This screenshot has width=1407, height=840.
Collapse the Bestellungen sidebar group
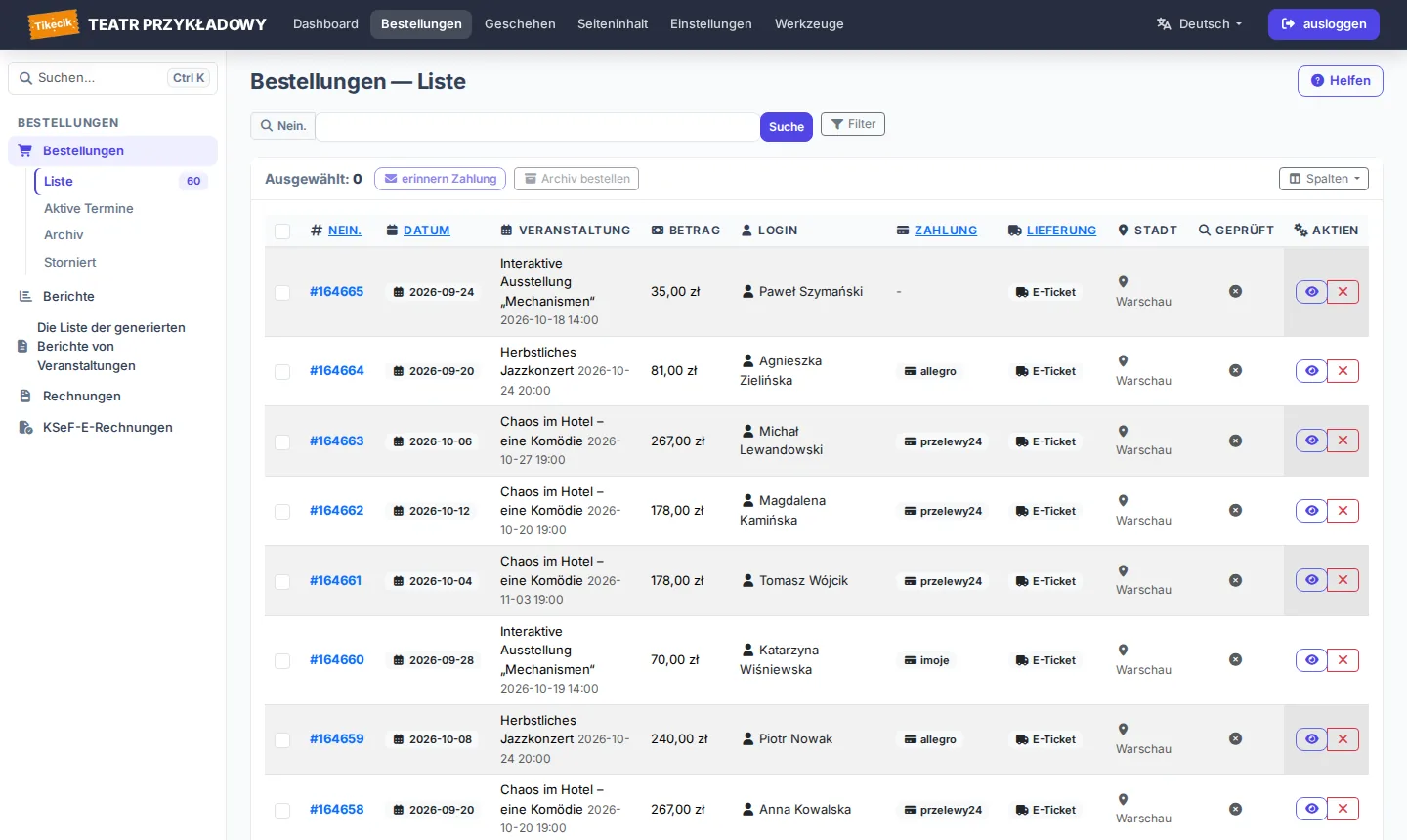[x=112, y=150]
